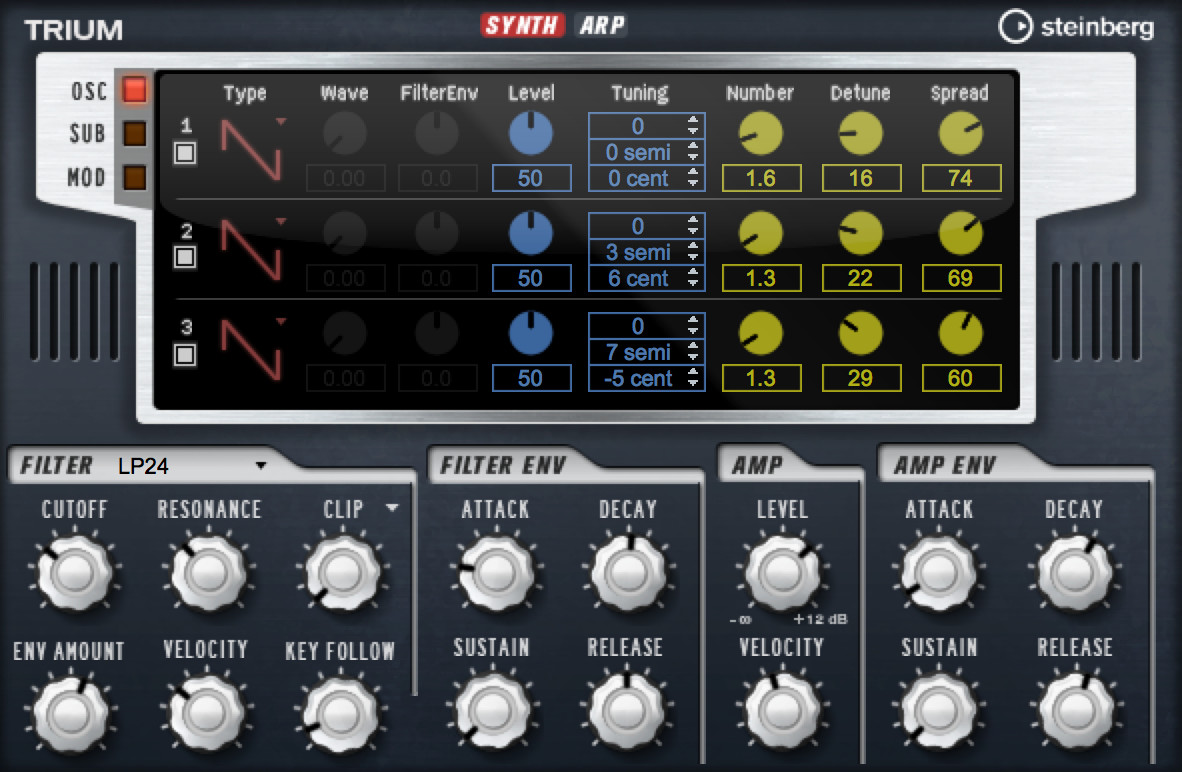Click the filter CUTOFF knob
The height and width of the screenshot is (772, 1182).
[74, 573]
